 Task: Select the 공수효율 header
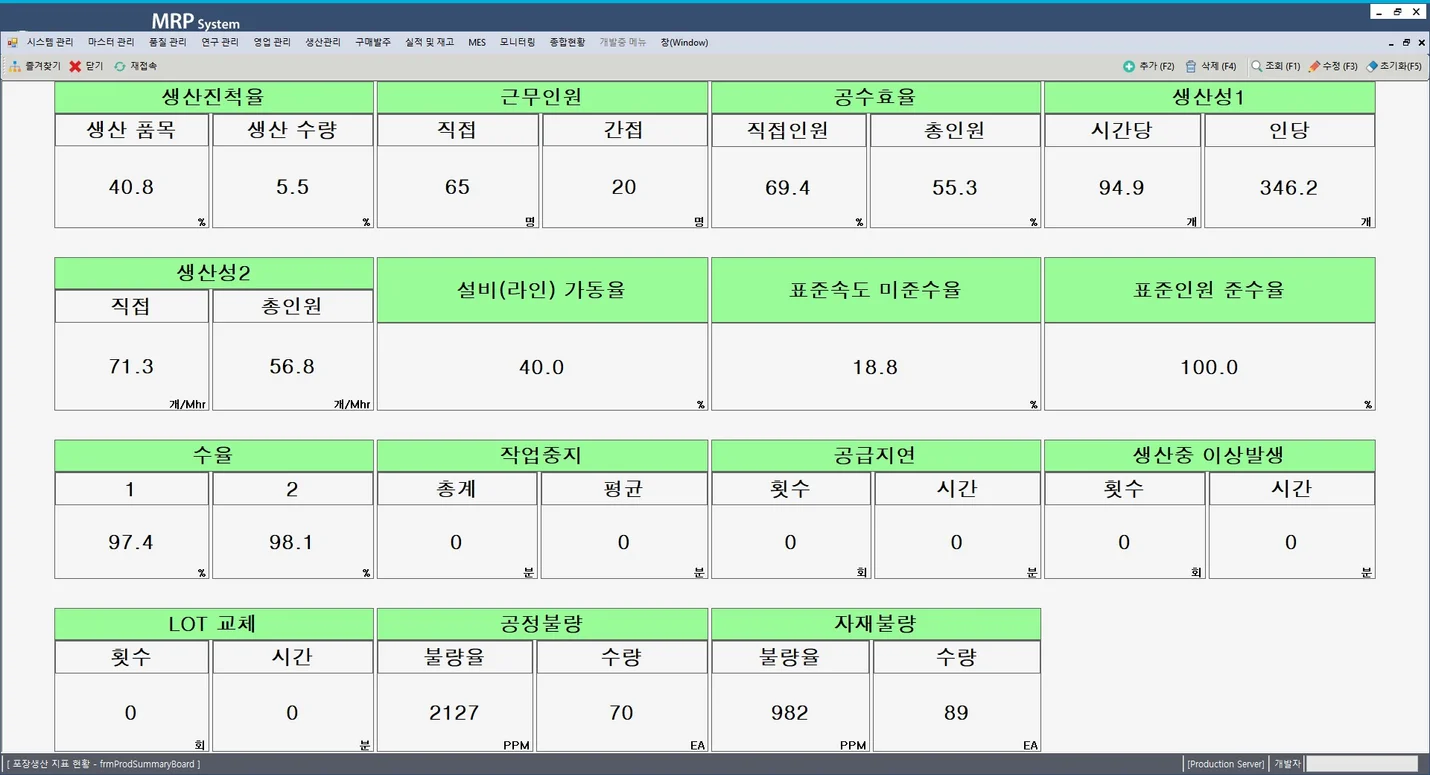click(x=875, y=97)
